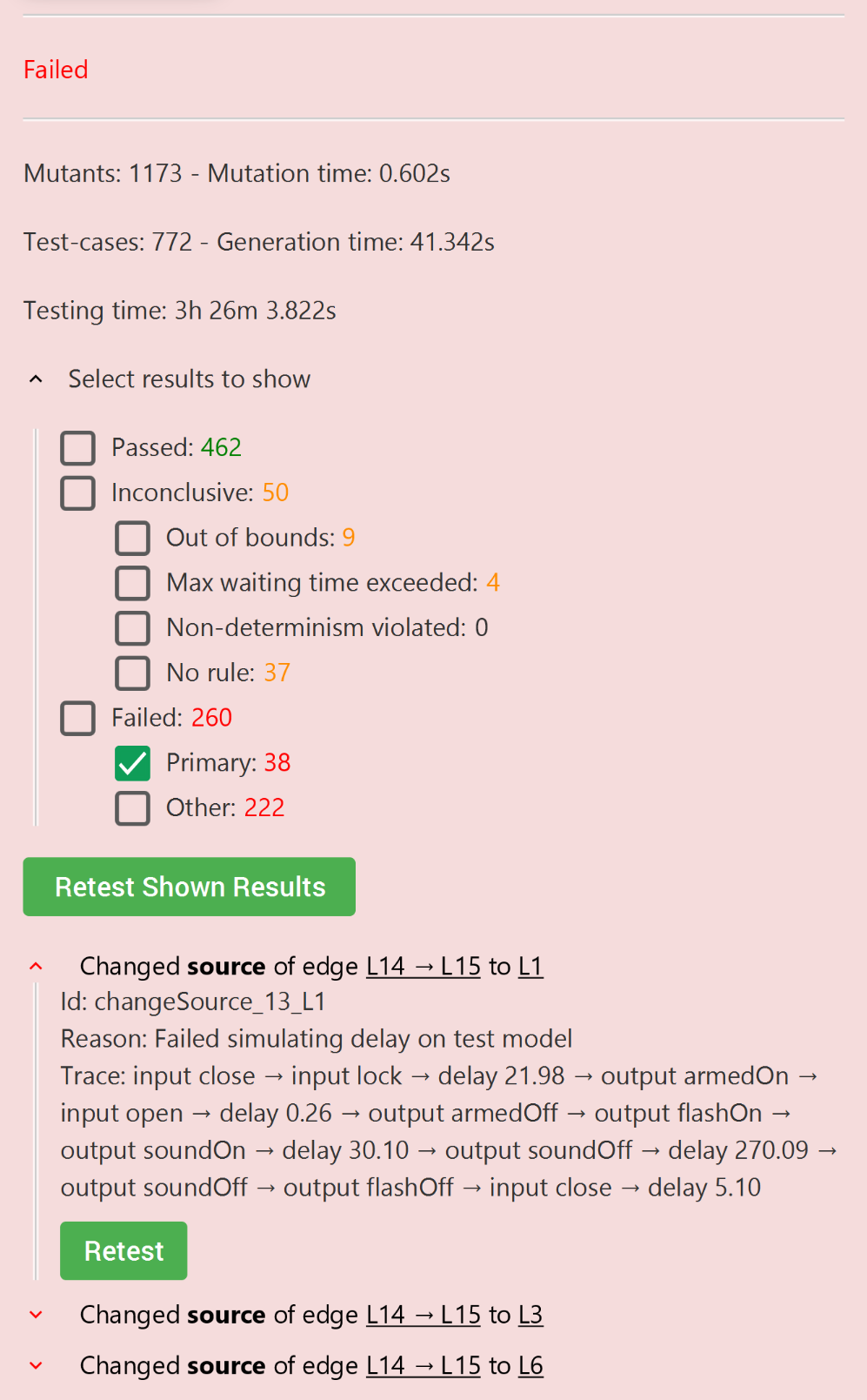This screenshot has width=867, height=1400.
Task: Expand the changed source to L6 entry
Action: coord(36,1366)
